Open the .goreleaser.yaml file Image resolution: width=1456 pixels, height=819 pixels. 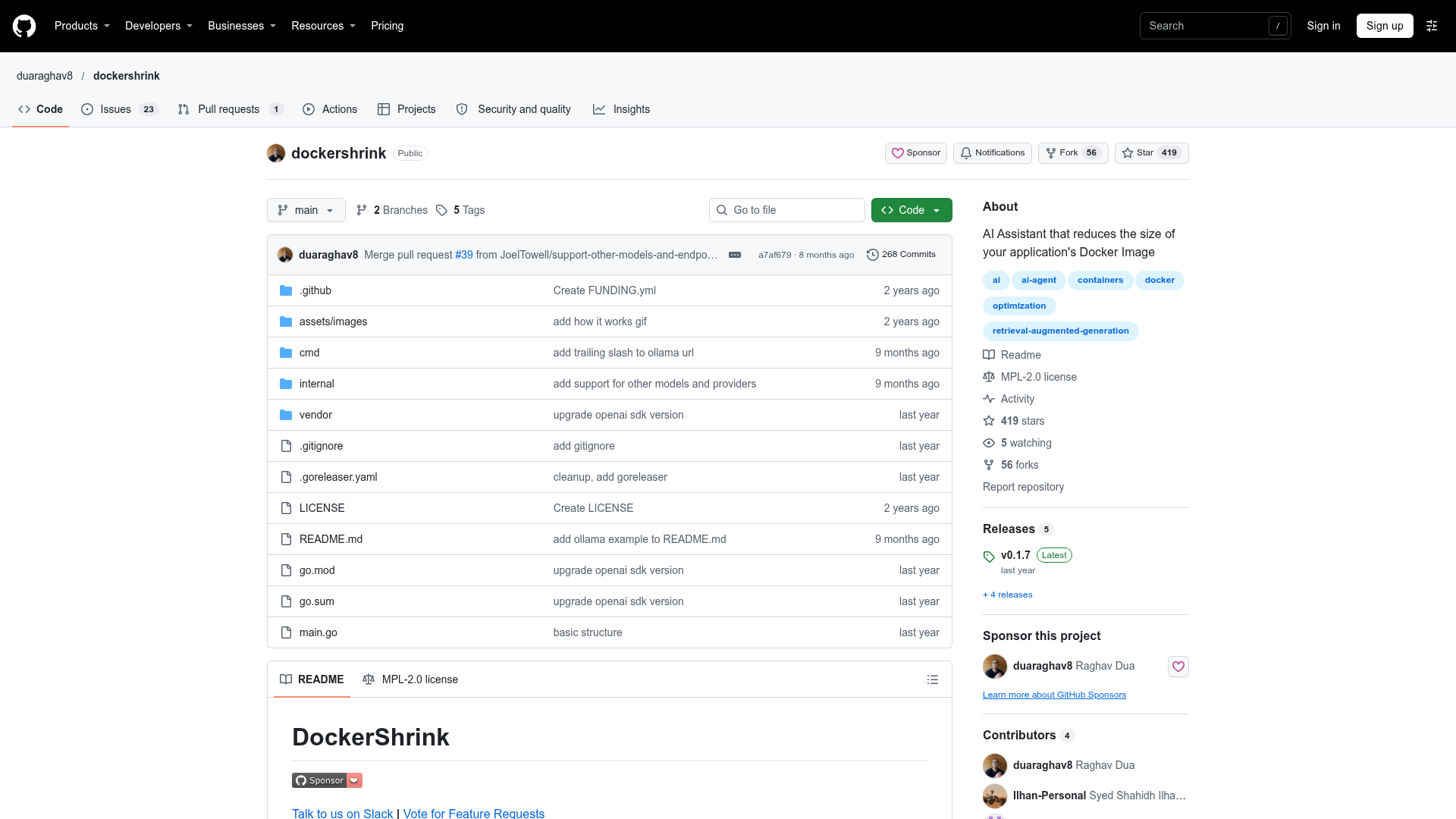pyautogui.click(x=338, y=477)
